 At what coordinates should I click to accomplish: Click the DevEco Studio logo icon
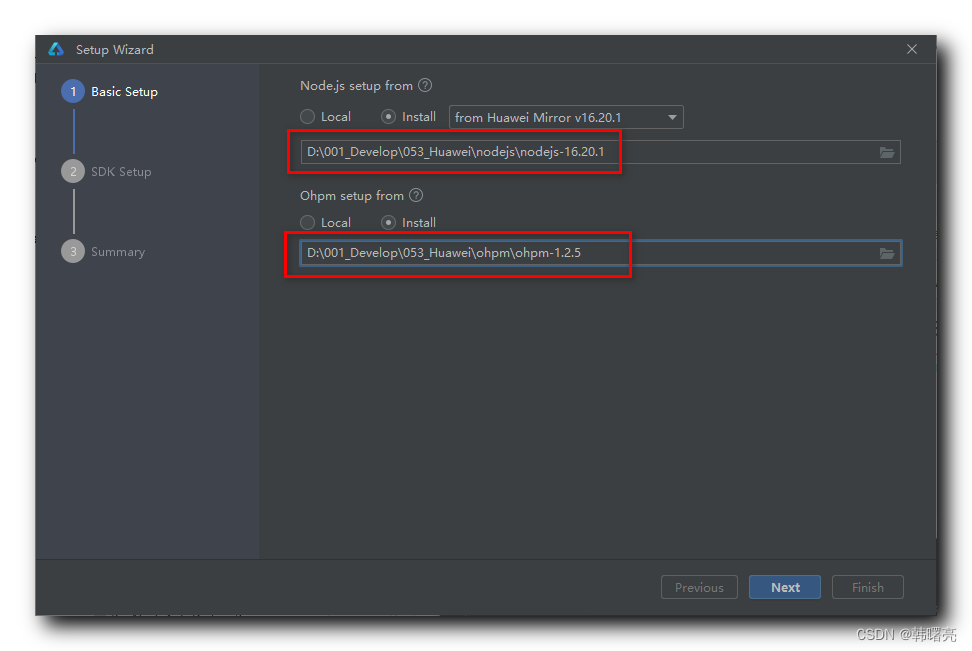tap(56, 49)
